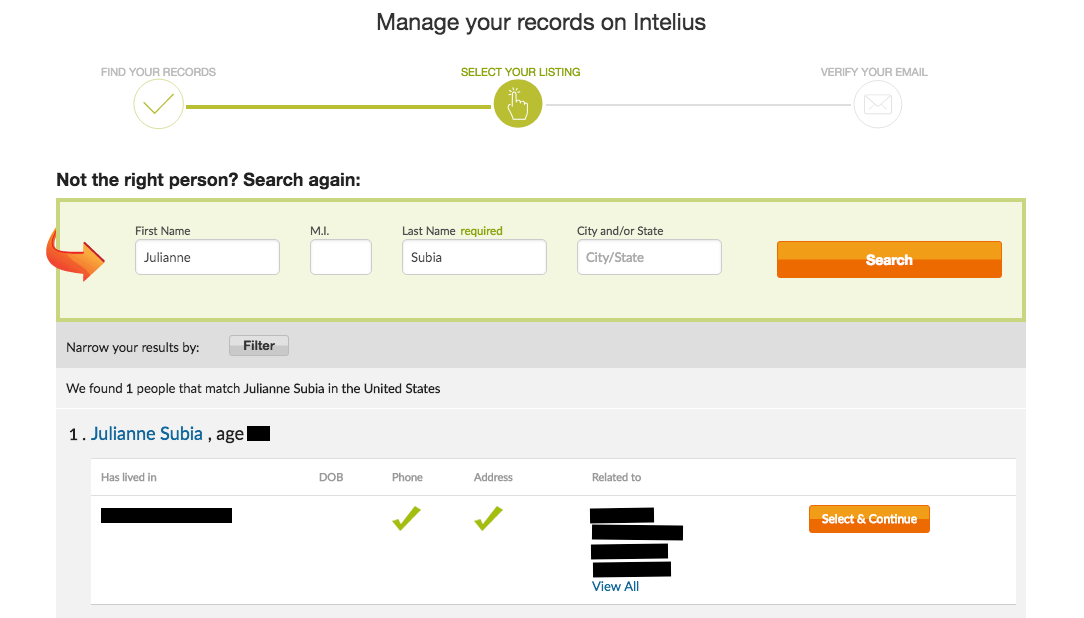
Task: Open the Filter options
Action: (258, 345)
